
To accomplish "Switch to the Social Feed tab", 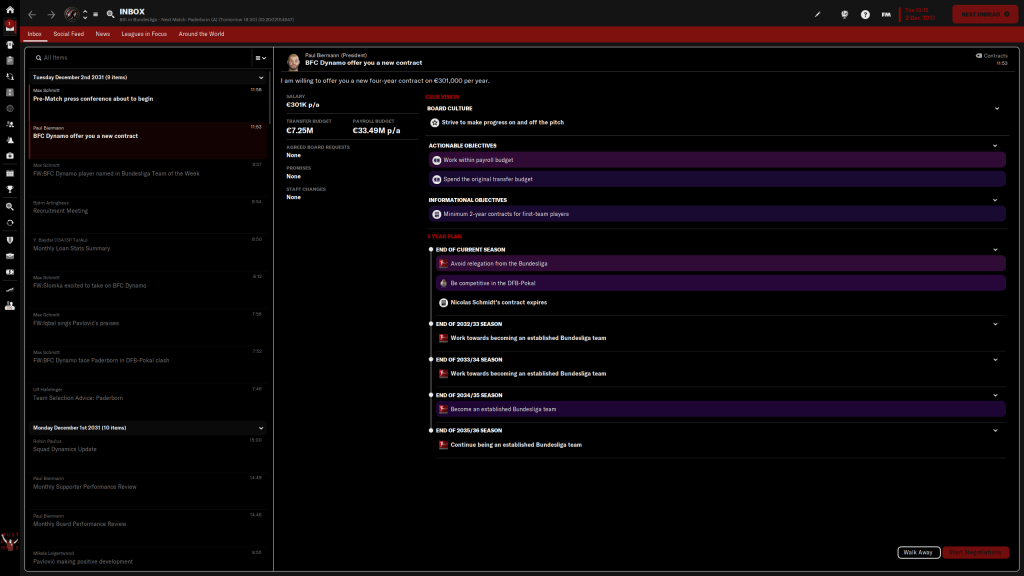I will (x=69, y=34).
